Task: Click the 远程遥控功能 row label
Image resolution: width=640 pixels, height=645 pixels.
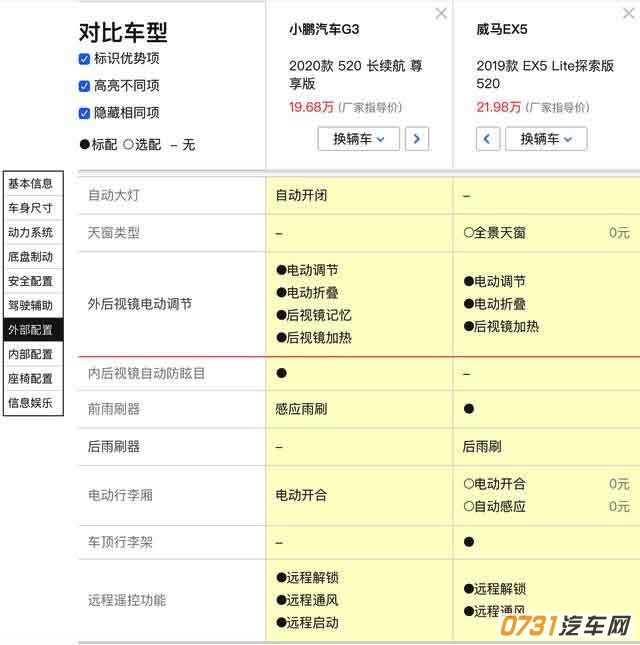Action: 127,601
